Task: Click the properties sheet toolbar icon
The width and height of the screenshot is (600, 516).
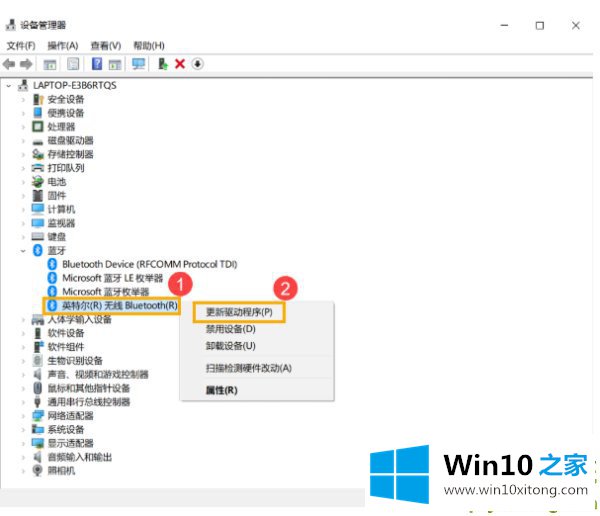Action: pyautogui.click(x=73, y=64)
